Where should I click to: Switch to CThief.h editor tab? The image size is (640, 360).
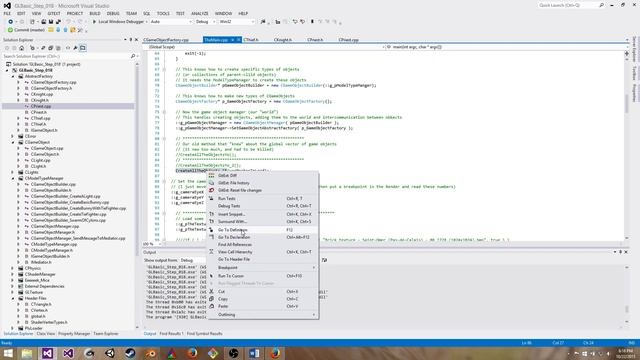pyautogui.click(x=251, y=40)
